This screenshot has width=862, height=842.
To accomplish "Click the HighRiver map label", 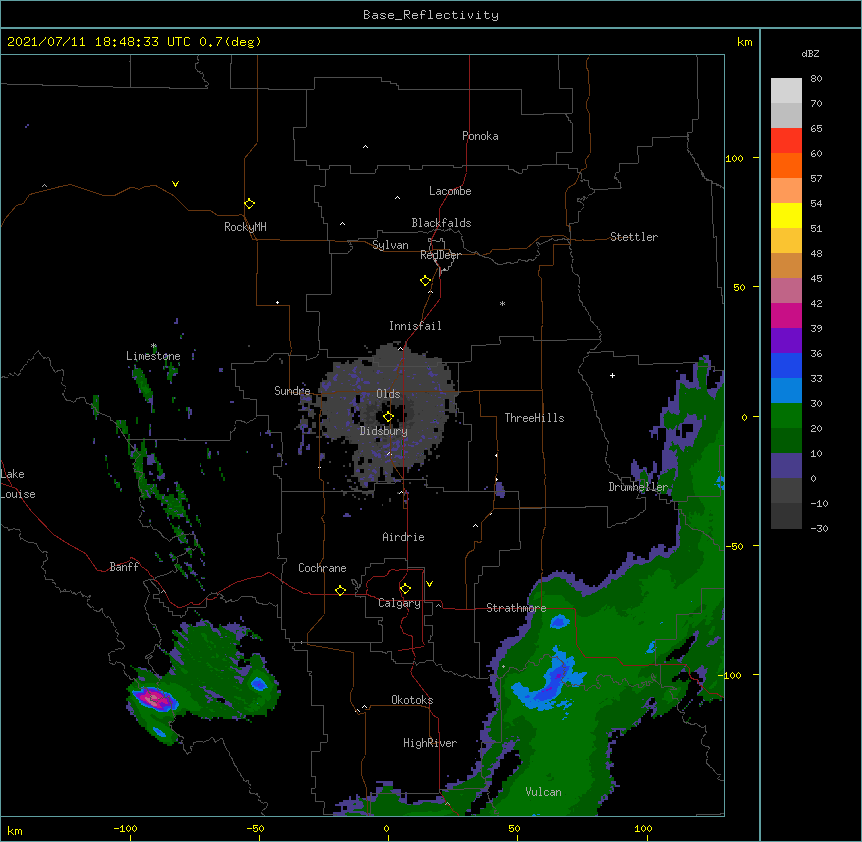I will tap(430, 743).
